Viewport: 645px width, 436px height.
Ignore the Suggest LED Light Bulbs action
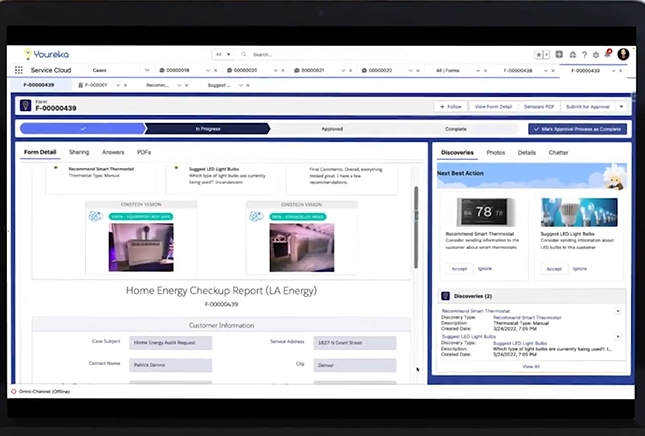tap(580, 269)
